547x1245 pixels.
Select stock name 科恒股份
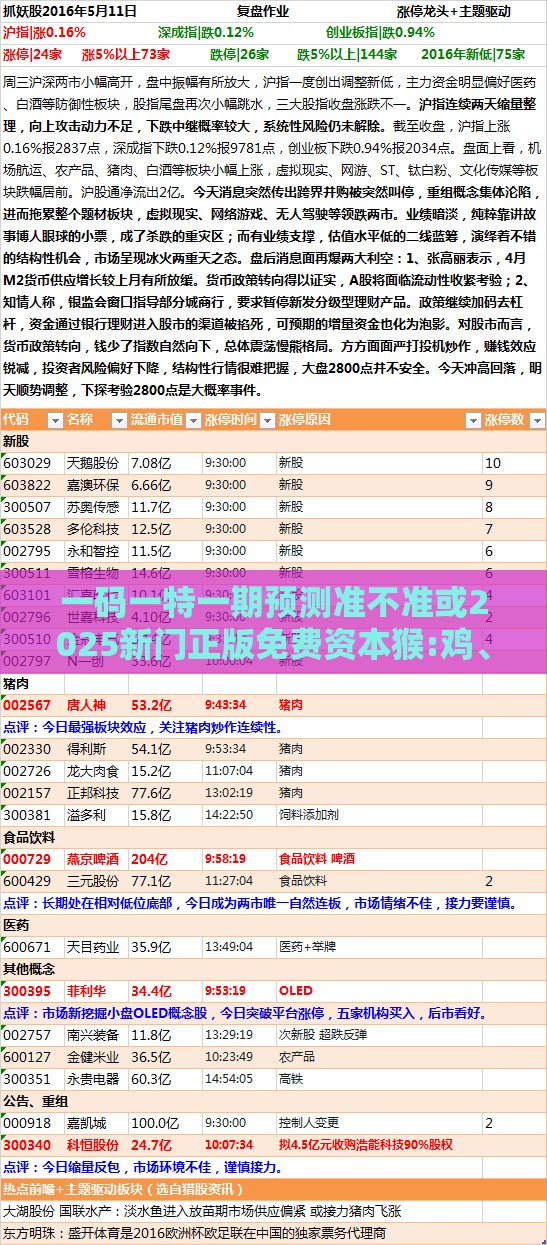coord(92,1144)
